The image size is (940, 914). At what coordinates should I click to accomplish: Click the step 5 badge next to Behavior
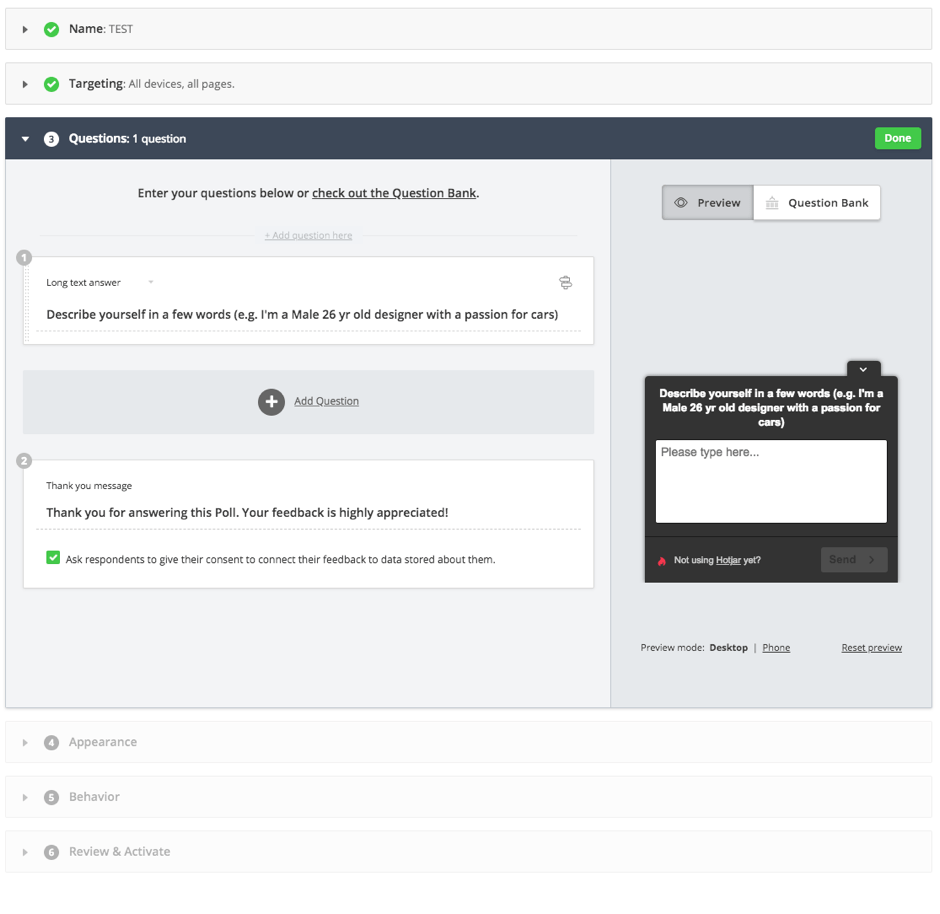[x=52, y=797]
